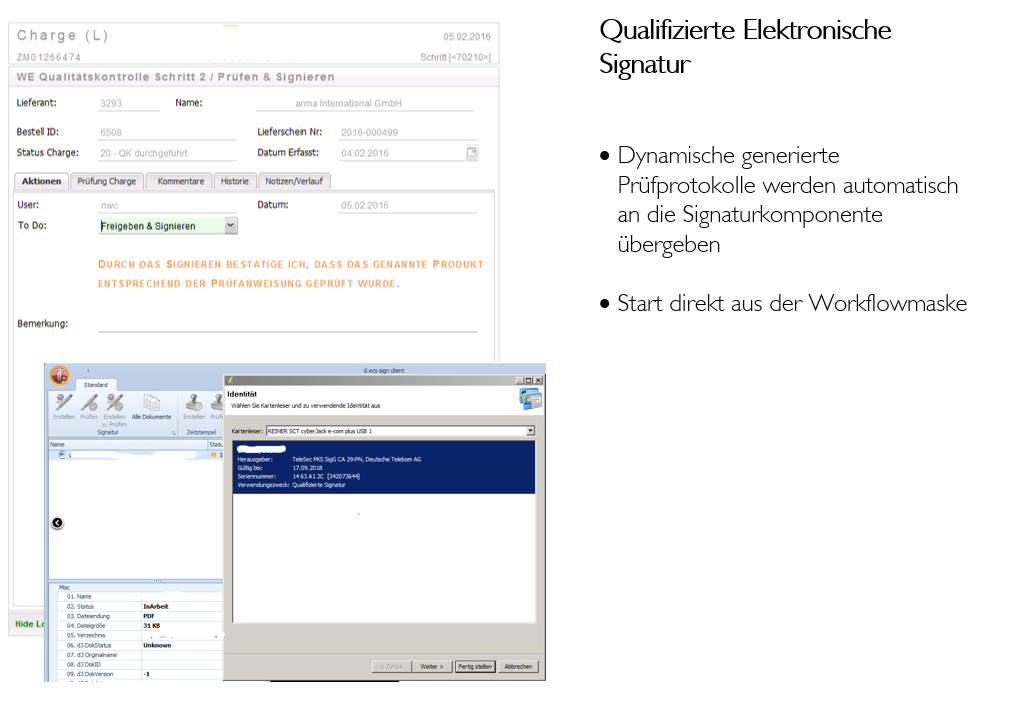This screenshot has height=705, width=1016.
Task: Click Signatur Erstellen pen icon
Action: (64, 402)
